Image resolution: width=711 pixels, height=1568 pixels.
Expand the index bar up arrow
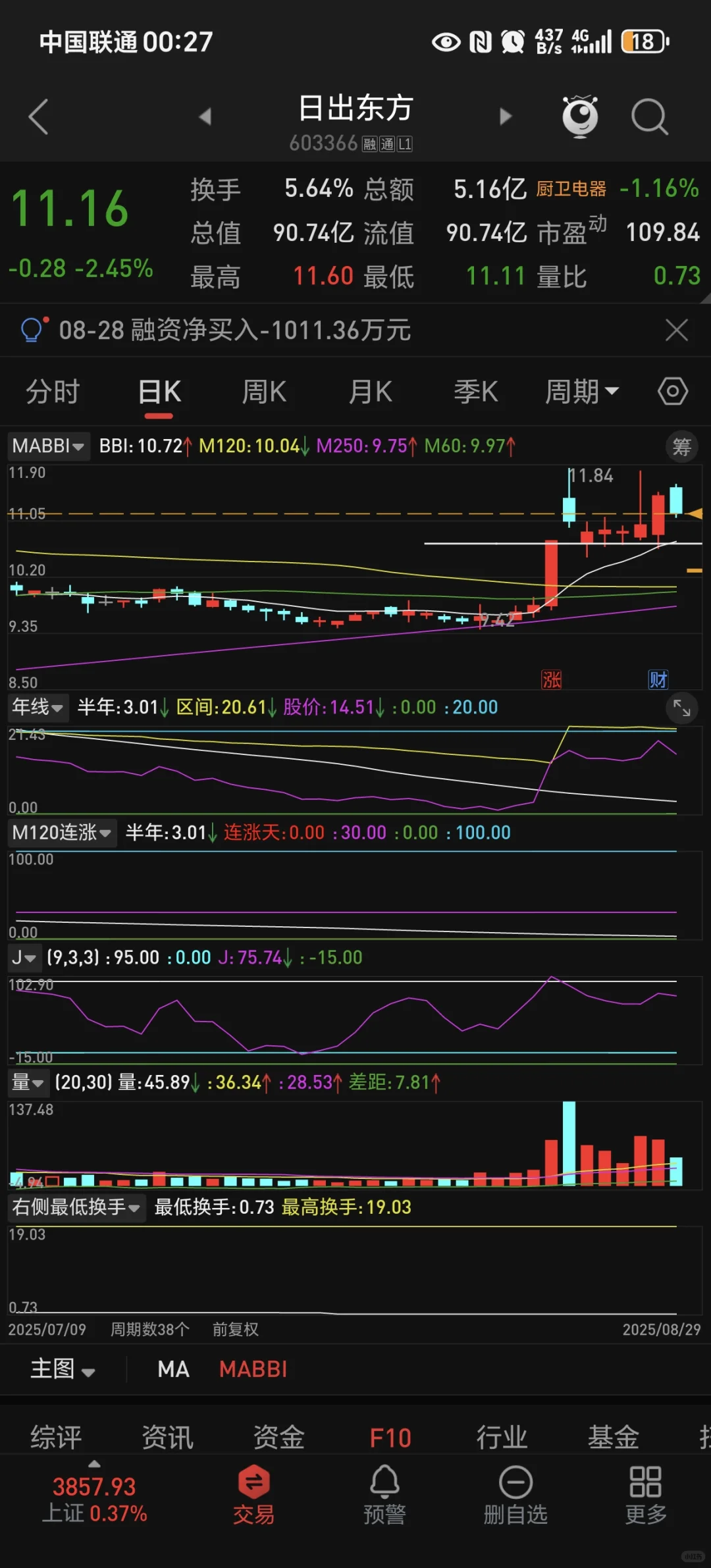coord(95,1465)
